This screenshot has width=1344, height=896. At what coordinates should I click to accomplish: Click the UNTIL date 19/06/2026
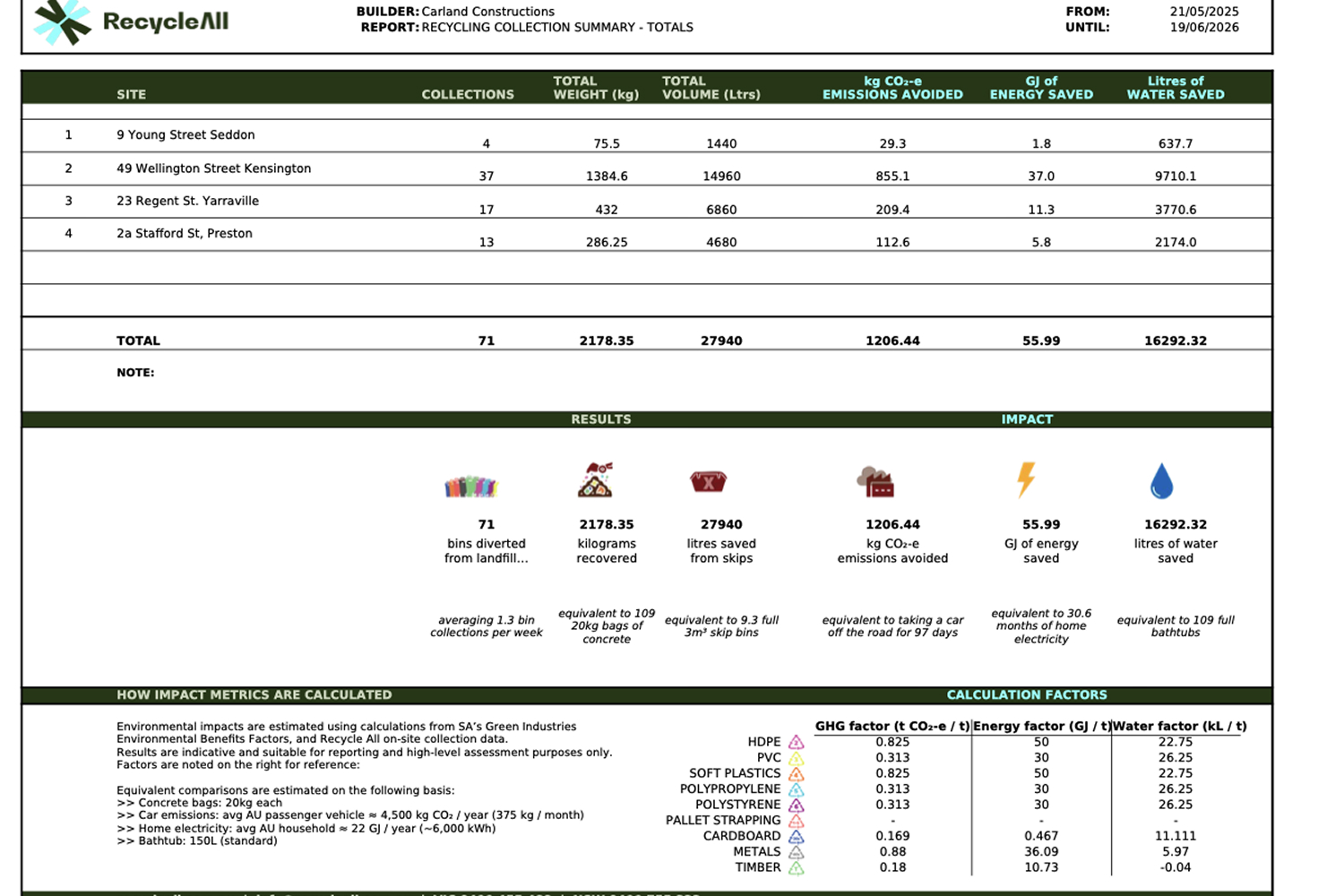point(1204,27)
